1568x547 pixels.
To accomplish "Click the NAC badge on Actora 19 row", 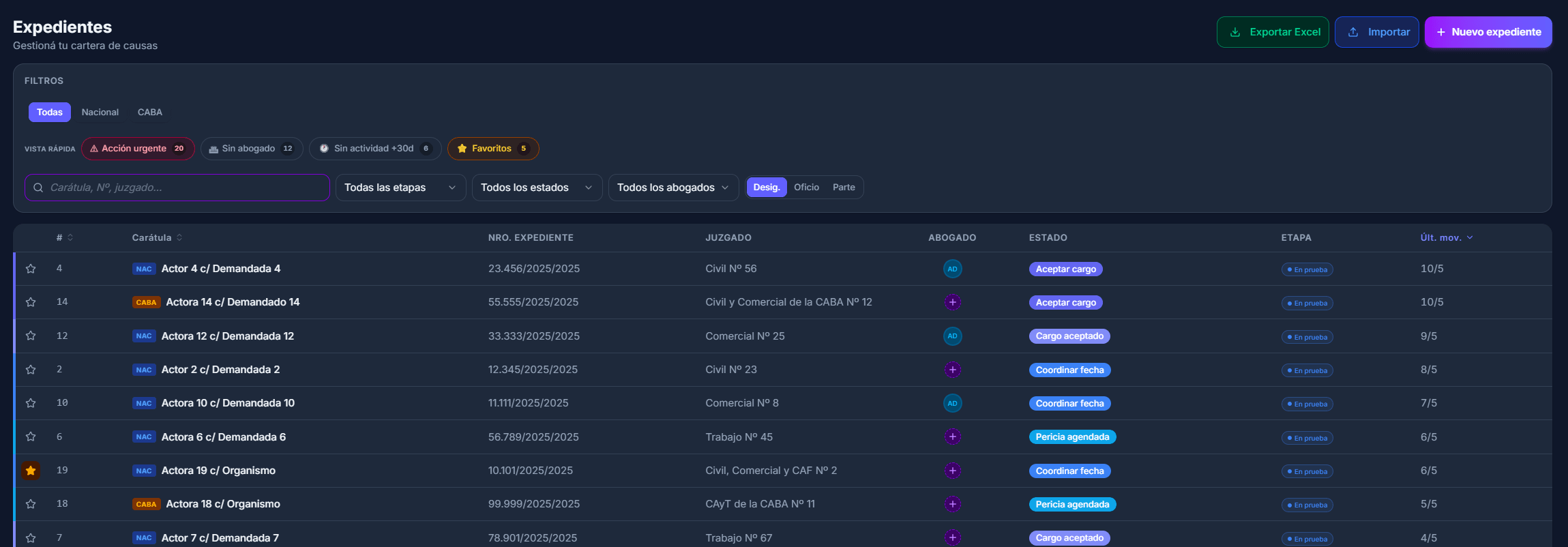I will pyautogui.click(x=144, y=471).
